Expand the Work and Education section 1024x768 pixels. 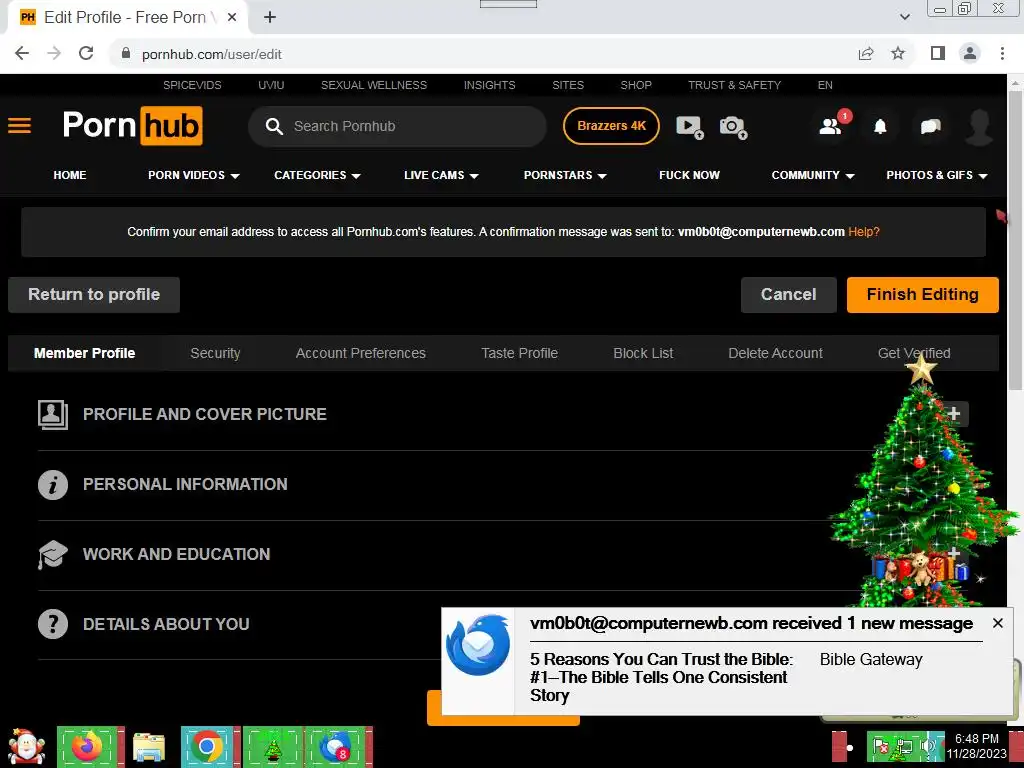point(954,554)
